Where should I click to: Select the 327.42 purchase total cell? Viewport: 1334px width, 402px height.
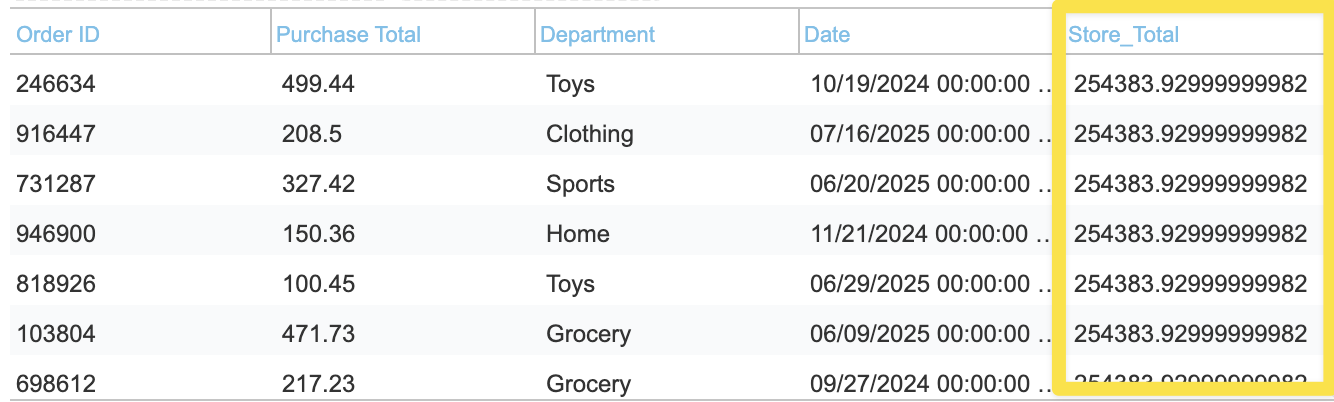[x=318, y=184]
